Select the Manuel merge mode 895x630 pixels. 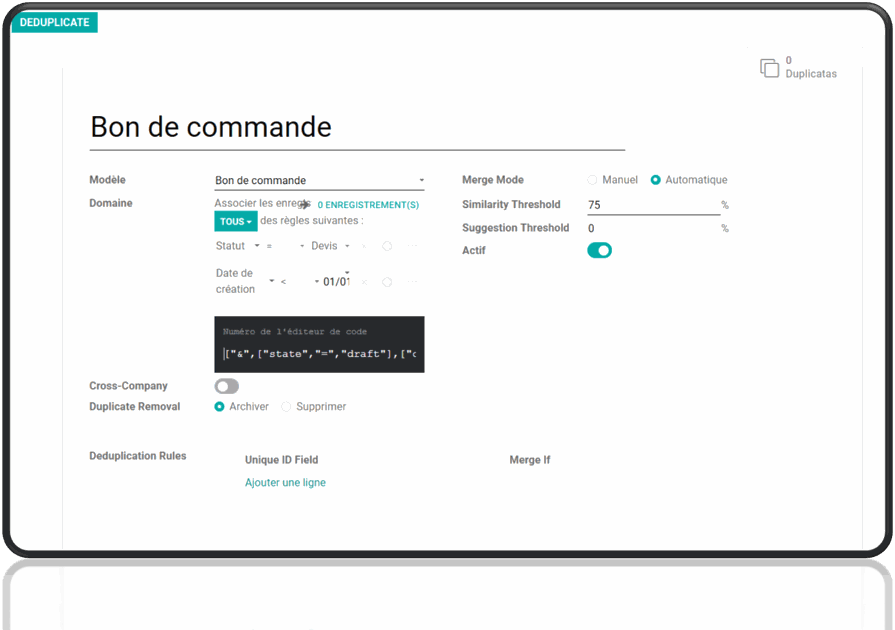pos(591,179)
